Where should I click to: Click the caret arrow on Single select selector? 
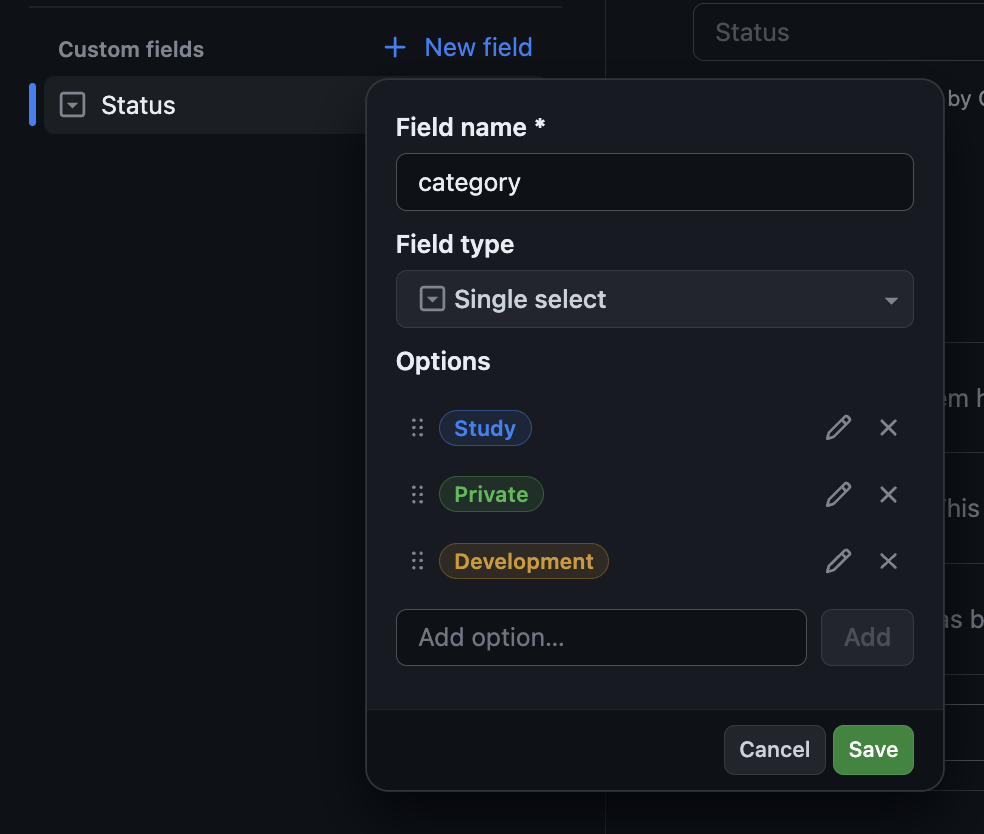tap(890, 299)
